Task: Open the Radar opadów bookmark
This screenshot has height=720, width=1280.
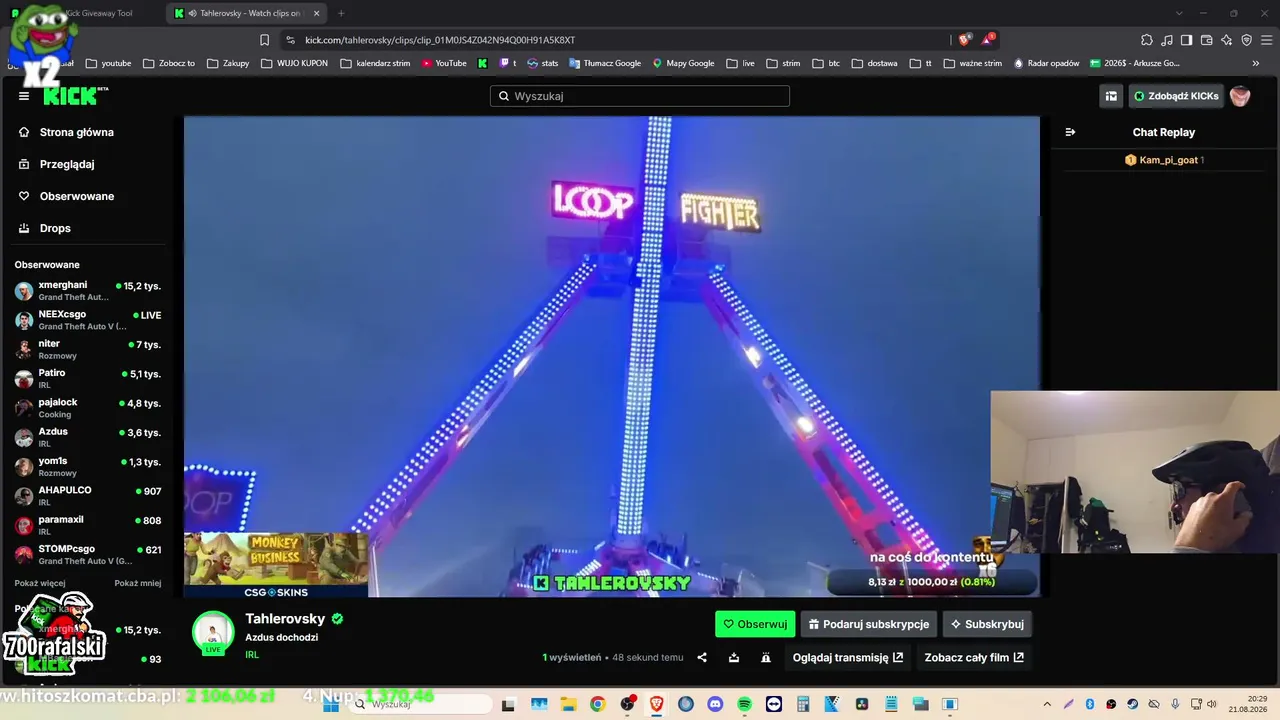Action: pyautogui.click(x=1046, y=63)
